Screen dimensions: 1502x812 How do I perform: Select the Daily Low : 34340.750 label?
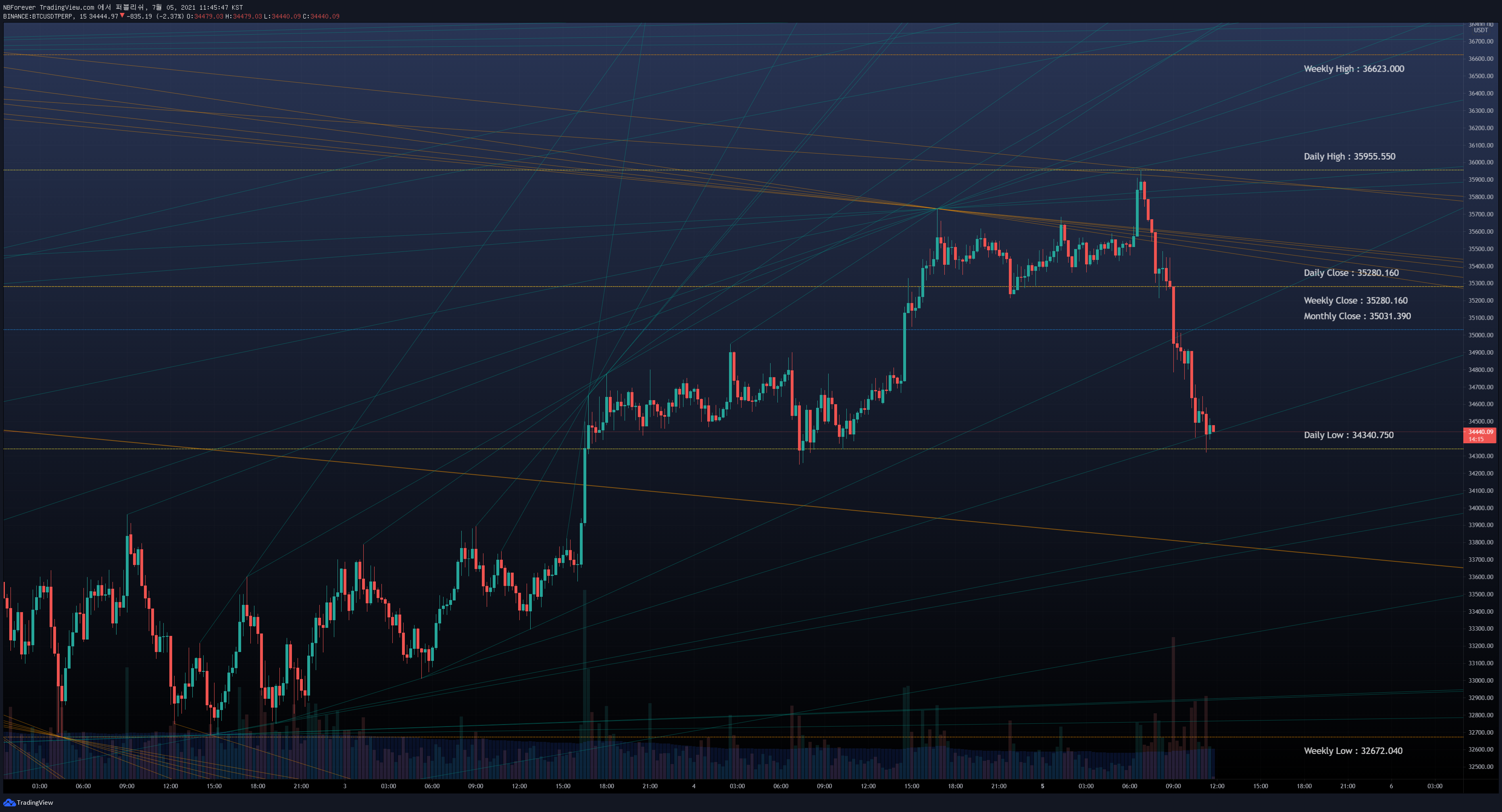point(1349,435)
